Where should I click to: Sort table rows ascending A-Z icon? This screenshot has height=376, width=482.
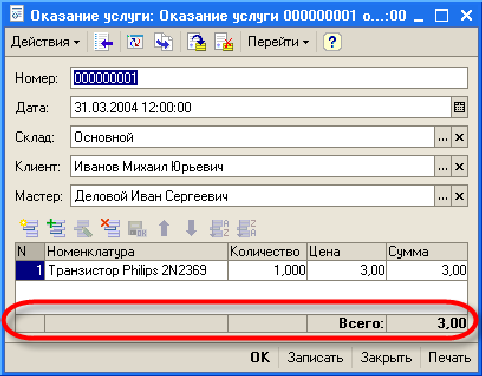(x=219, y=228)
